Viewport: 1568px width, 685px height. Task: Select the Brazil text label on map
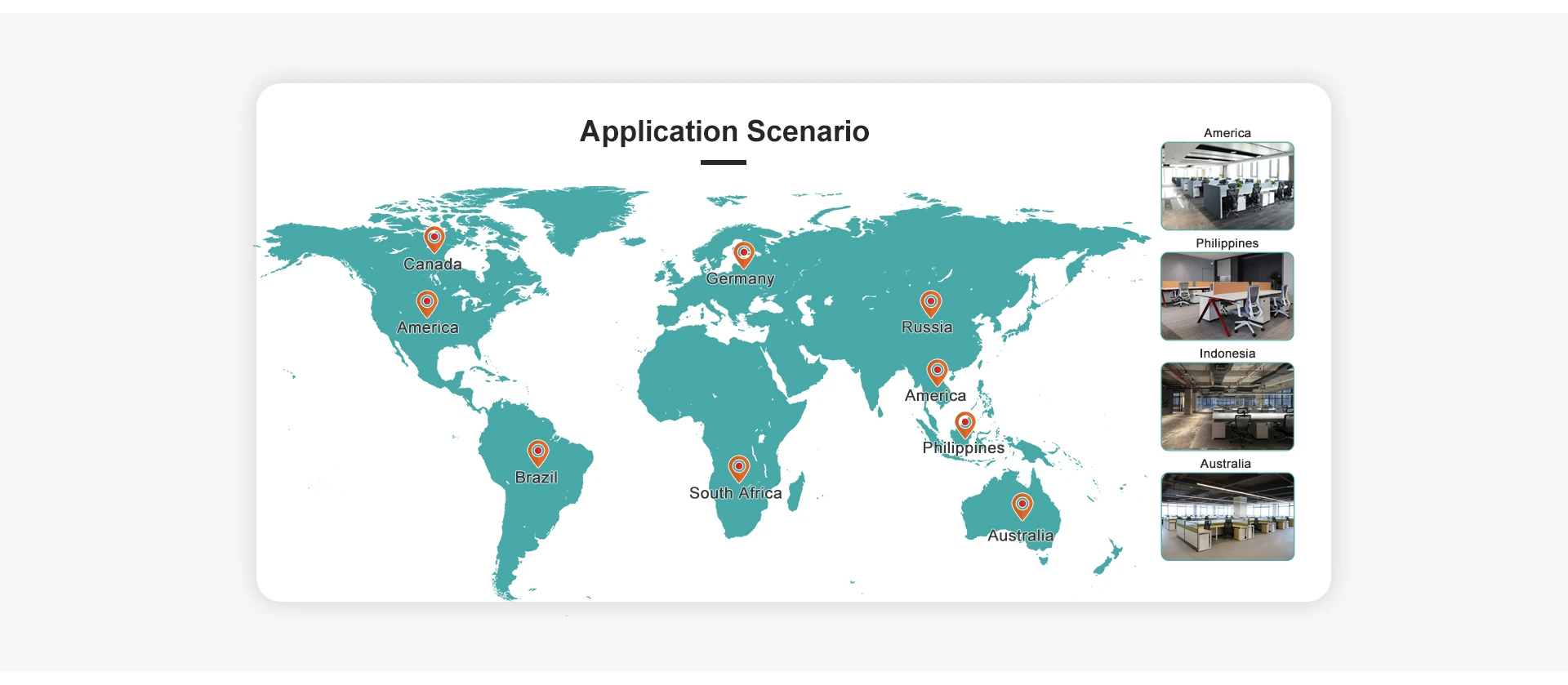point(536,478)
